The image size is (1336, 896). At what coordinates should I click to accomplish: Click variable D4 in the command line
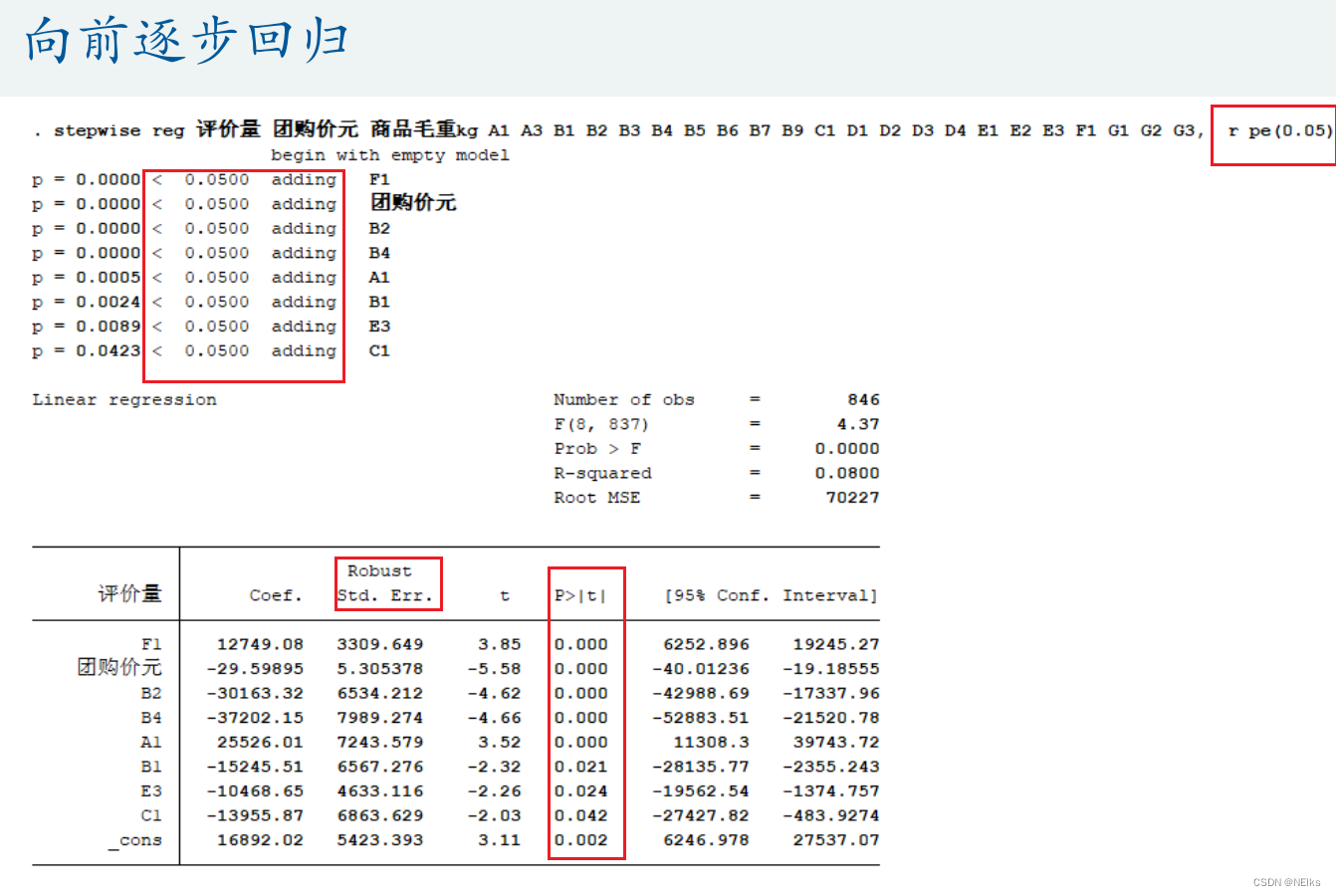[955, 130]
